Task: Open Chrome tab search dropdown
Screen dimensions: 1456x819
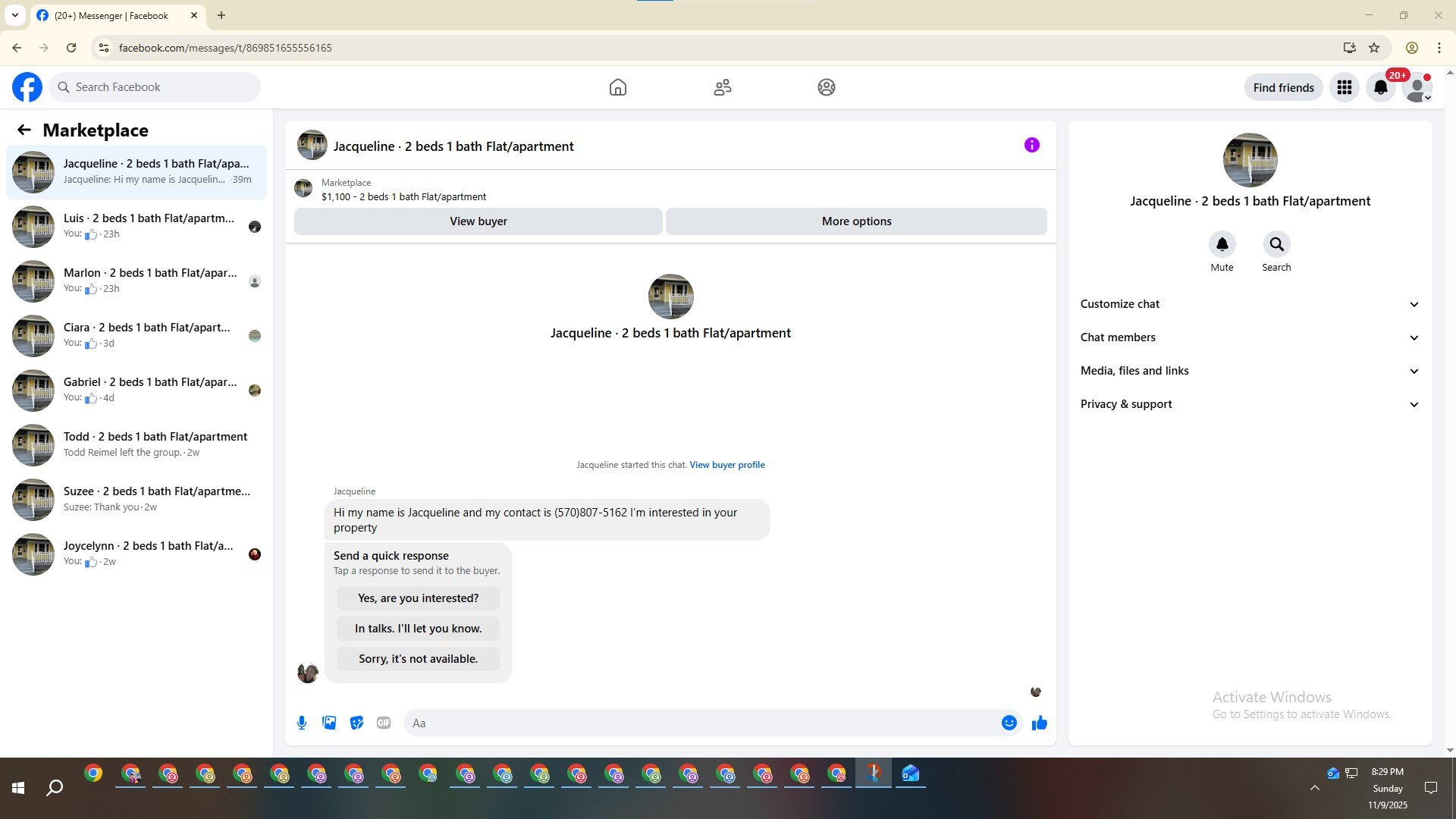Action: tap(15, 15)
